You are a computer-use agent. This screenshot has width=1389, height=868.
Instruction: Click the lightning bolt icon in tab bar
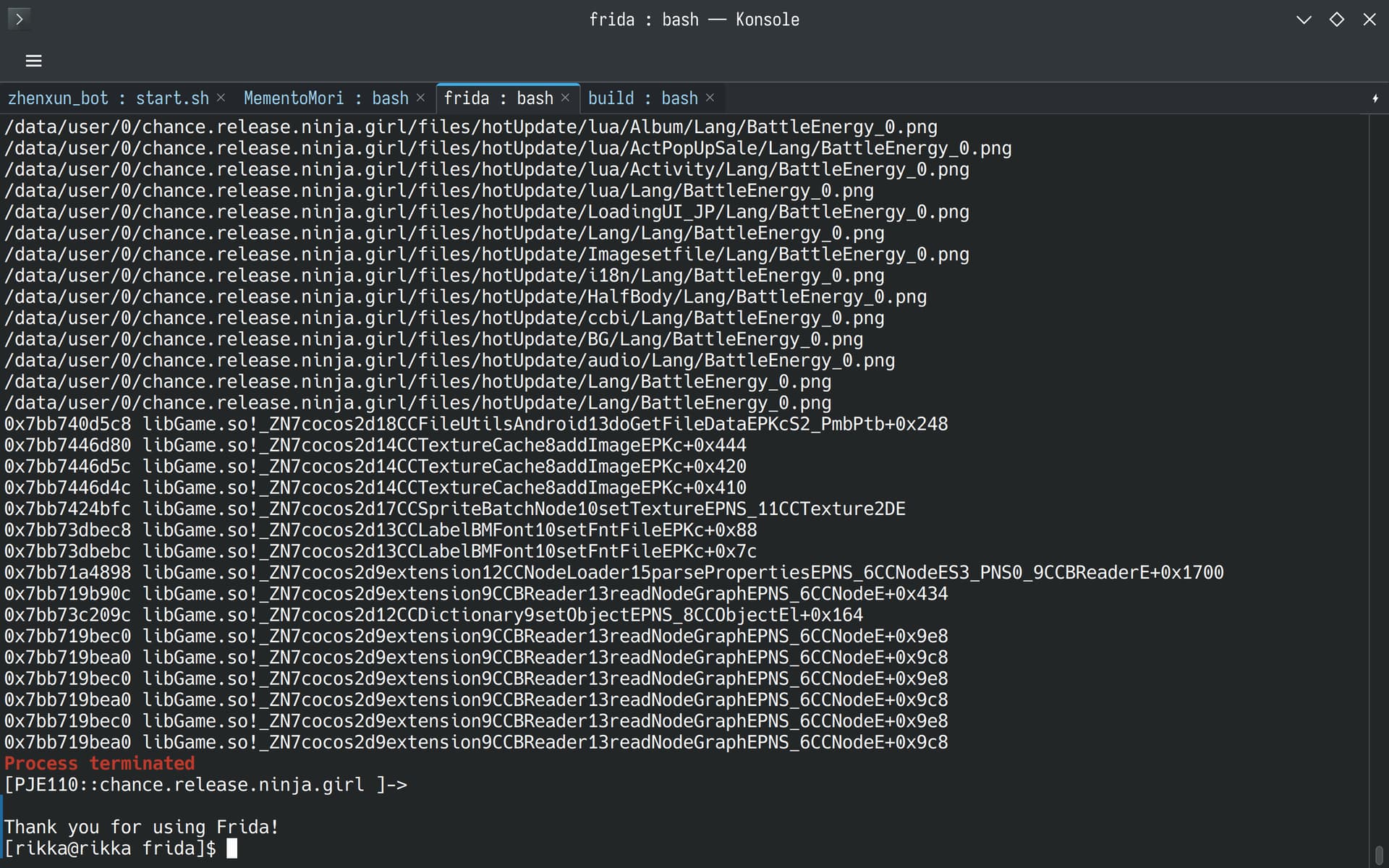tap(1375, 98)
